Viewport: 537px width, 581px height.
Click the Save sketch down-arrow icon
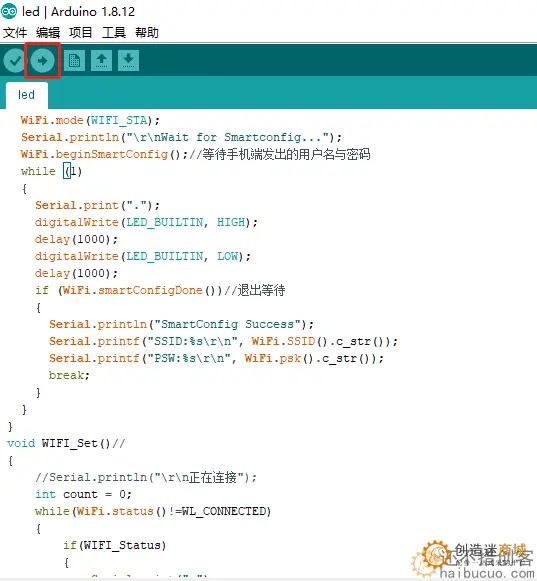[x=129, y=60]
